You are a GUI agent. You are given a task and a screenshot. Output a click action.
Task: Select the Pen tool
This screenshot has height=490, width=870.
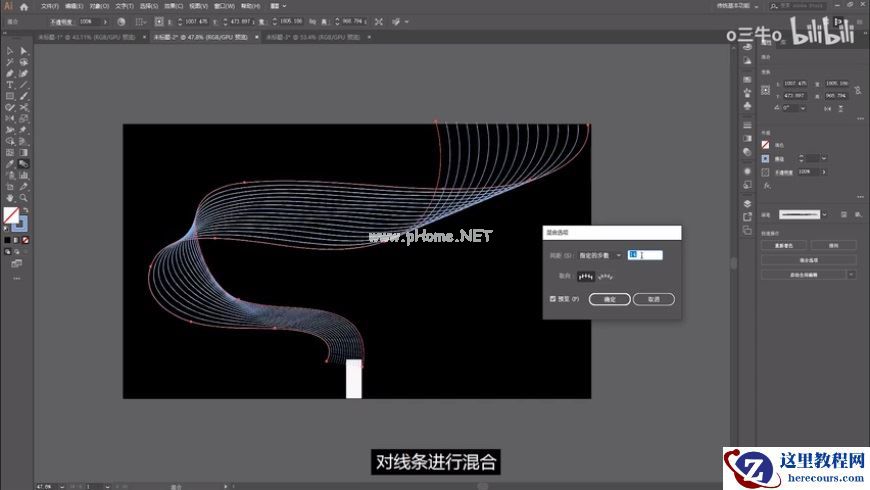click(10, 73)
